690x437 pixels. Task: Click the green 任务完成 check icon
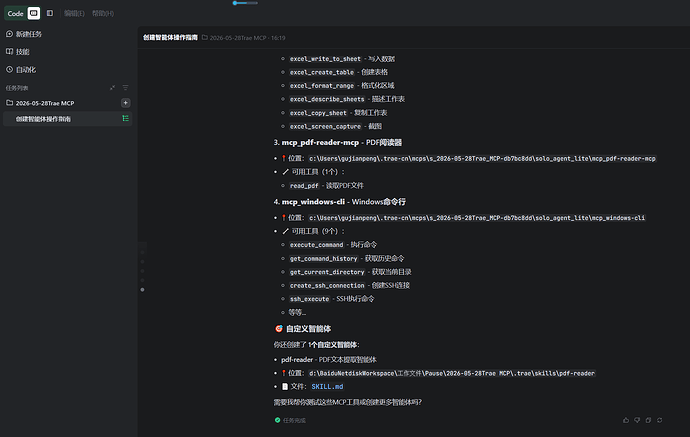click(x=277, y=420)
